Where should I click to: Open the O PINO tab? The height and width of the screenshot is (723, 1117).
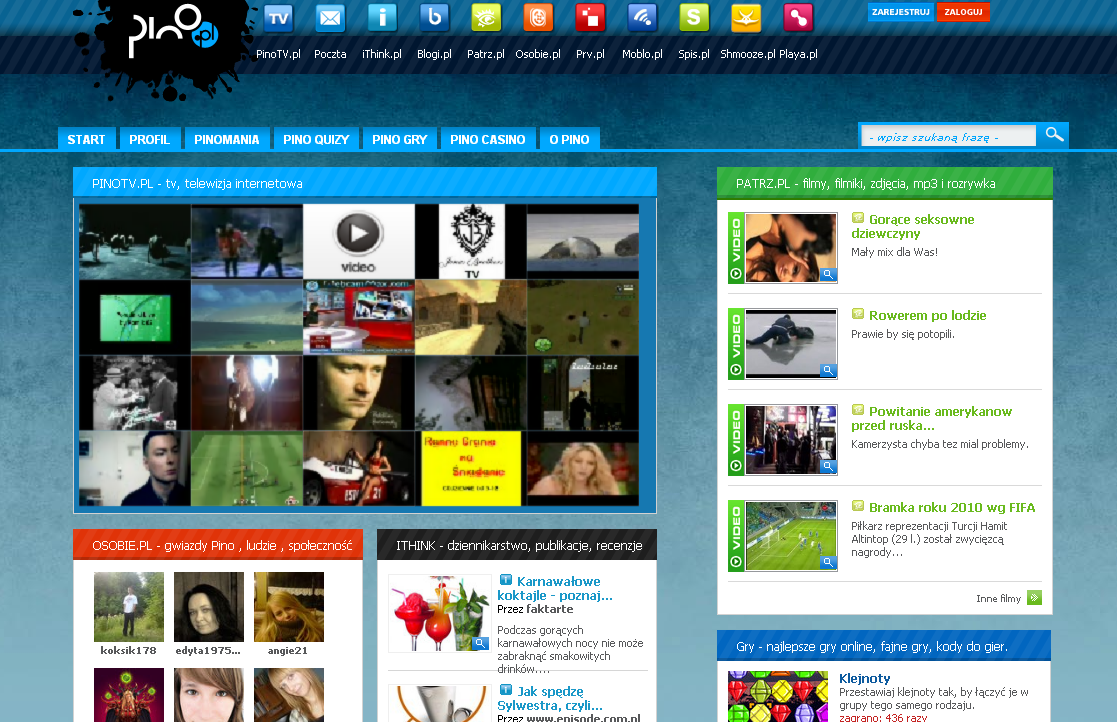point(569,140)
